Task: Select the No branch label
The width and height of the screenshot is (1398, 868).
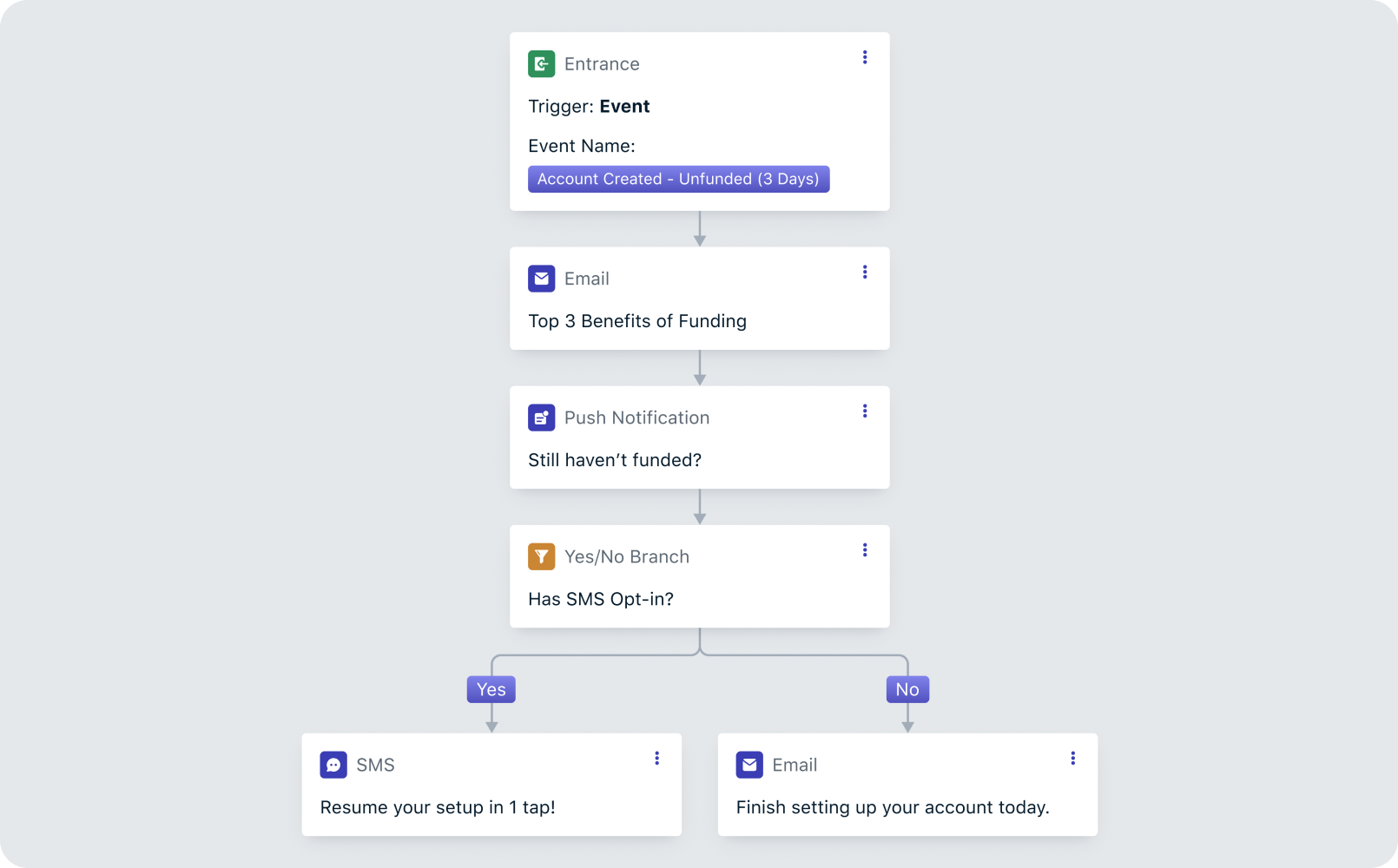Action: pyautogui.click(x=907, y=689)
